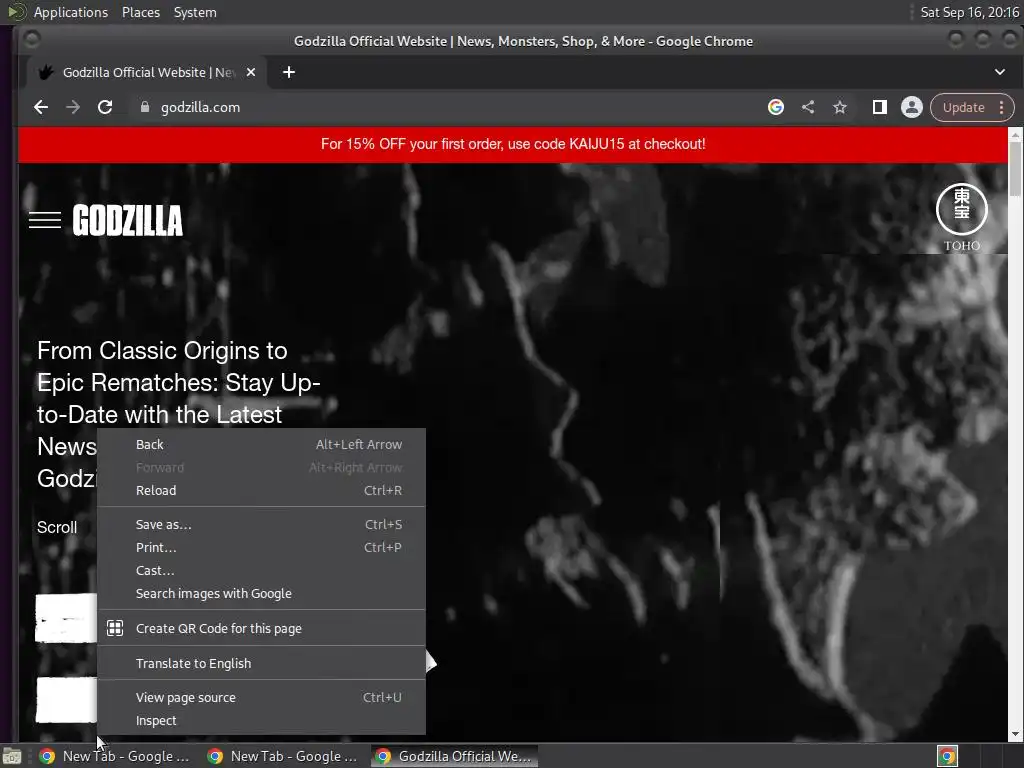Choose Inspect in the context menu
The height and width of the screenshot is (768, 1024).
pyautogui.click(x=261, y=720)
